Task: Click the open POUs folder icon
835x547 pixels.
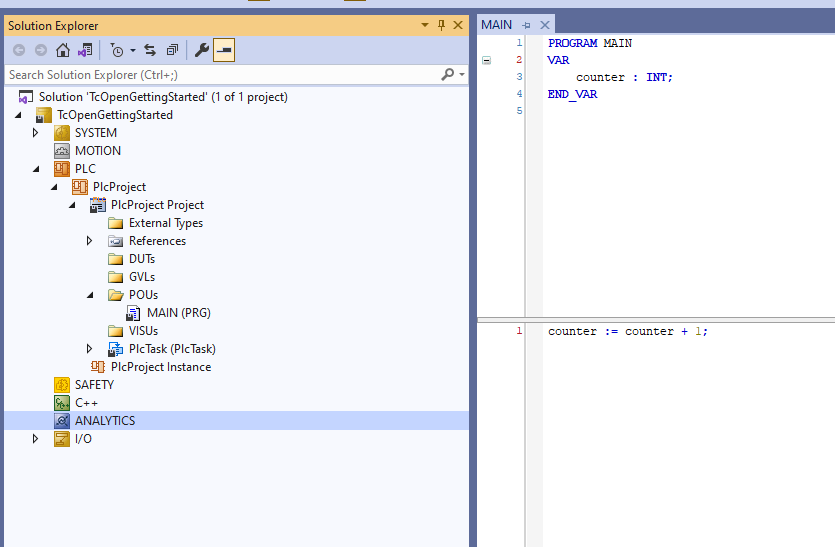Action: tap(116, 295)
